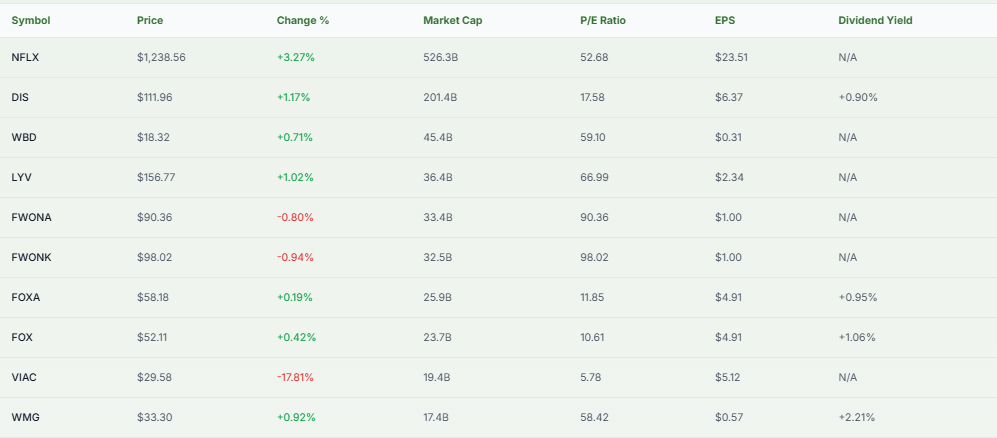Open the WBD ticker row

point(24,137)
